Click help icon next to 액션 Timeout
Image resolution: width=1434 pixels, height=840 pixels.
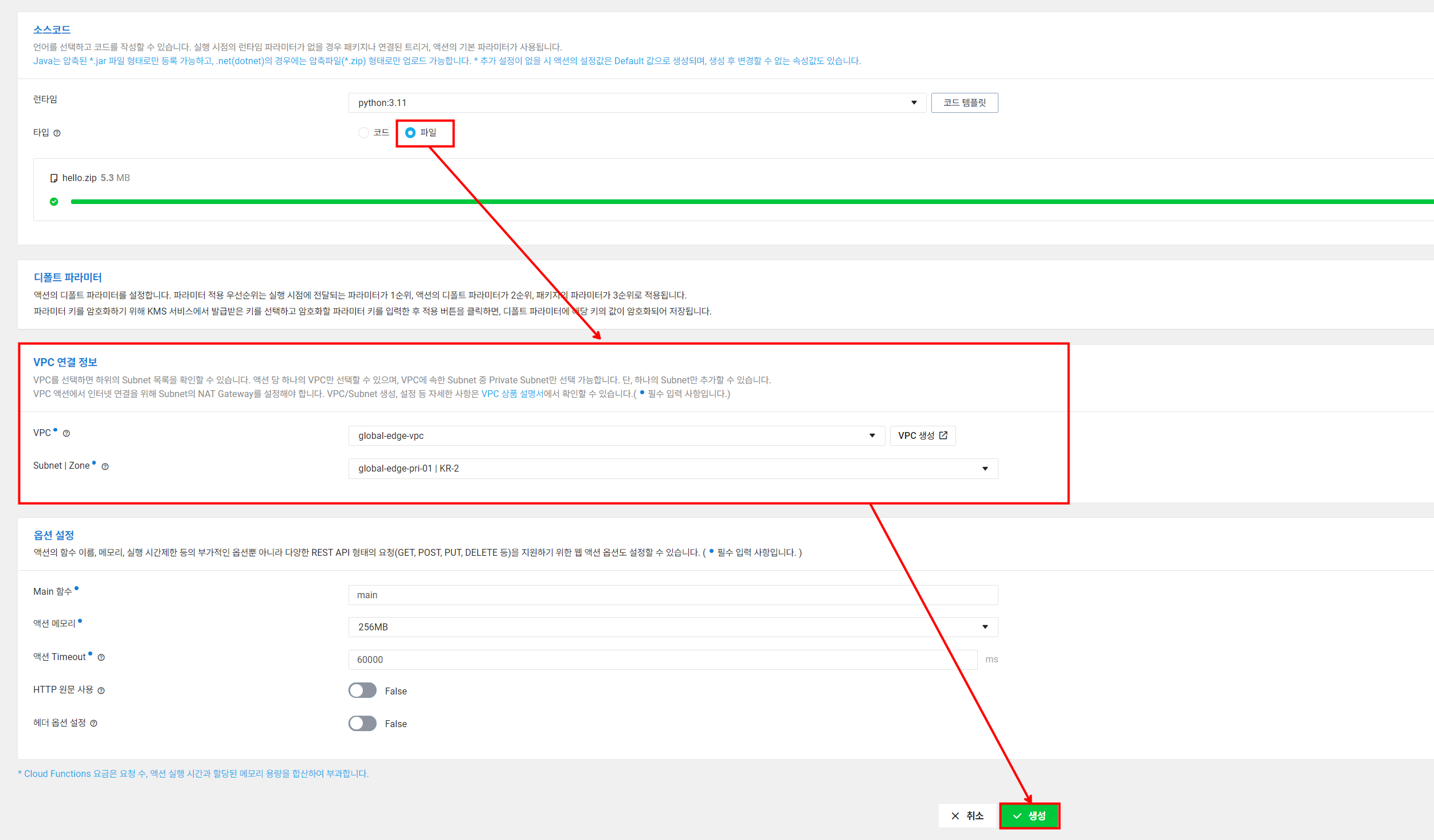click(101, 658)
